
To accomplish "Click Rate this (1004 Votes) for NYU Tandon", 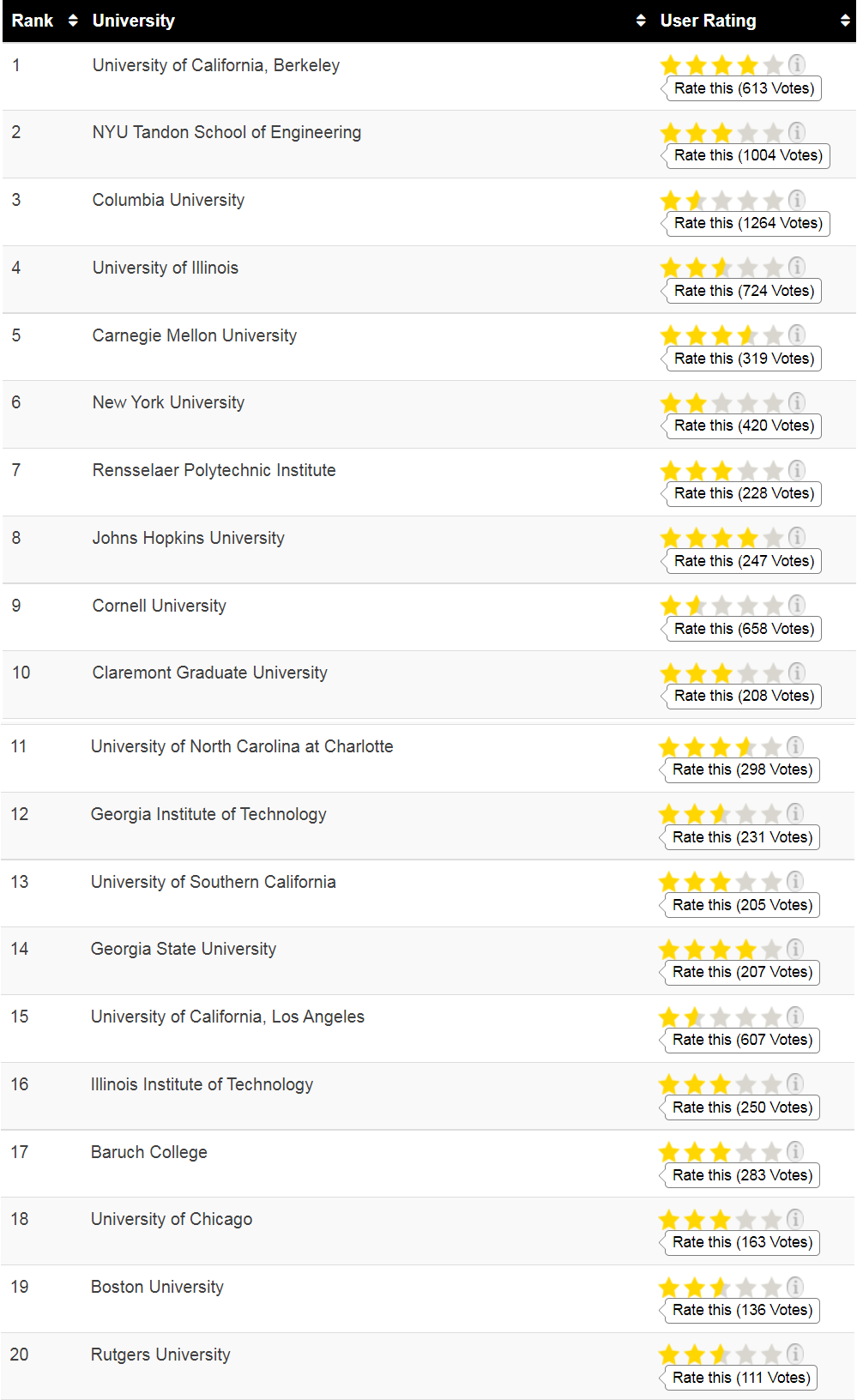I will pyautogui.click(x=747, y=155).
